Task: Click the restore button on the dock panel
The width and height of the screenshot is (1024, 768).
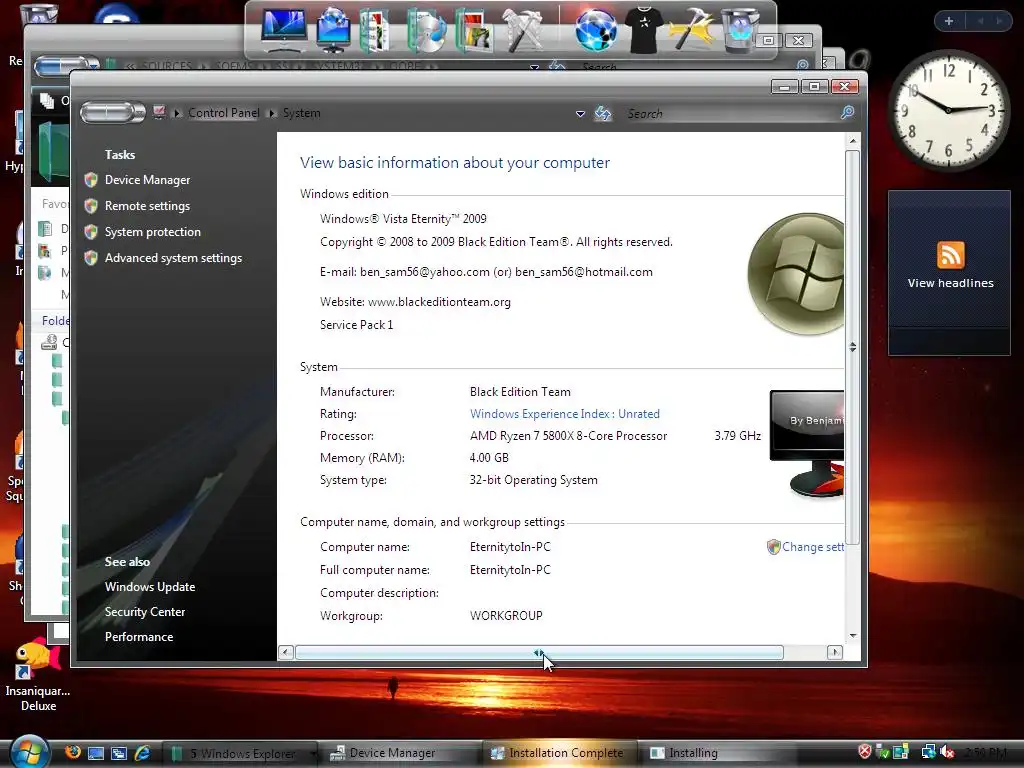Action: pyautogui.click(x=769, y=40)
